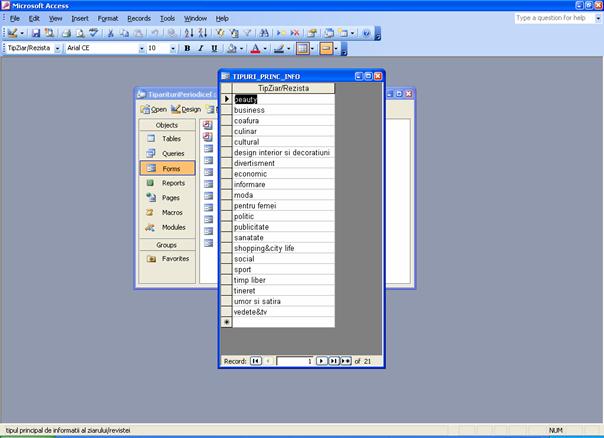Select Tables in the Objects panel

point(172,139)
